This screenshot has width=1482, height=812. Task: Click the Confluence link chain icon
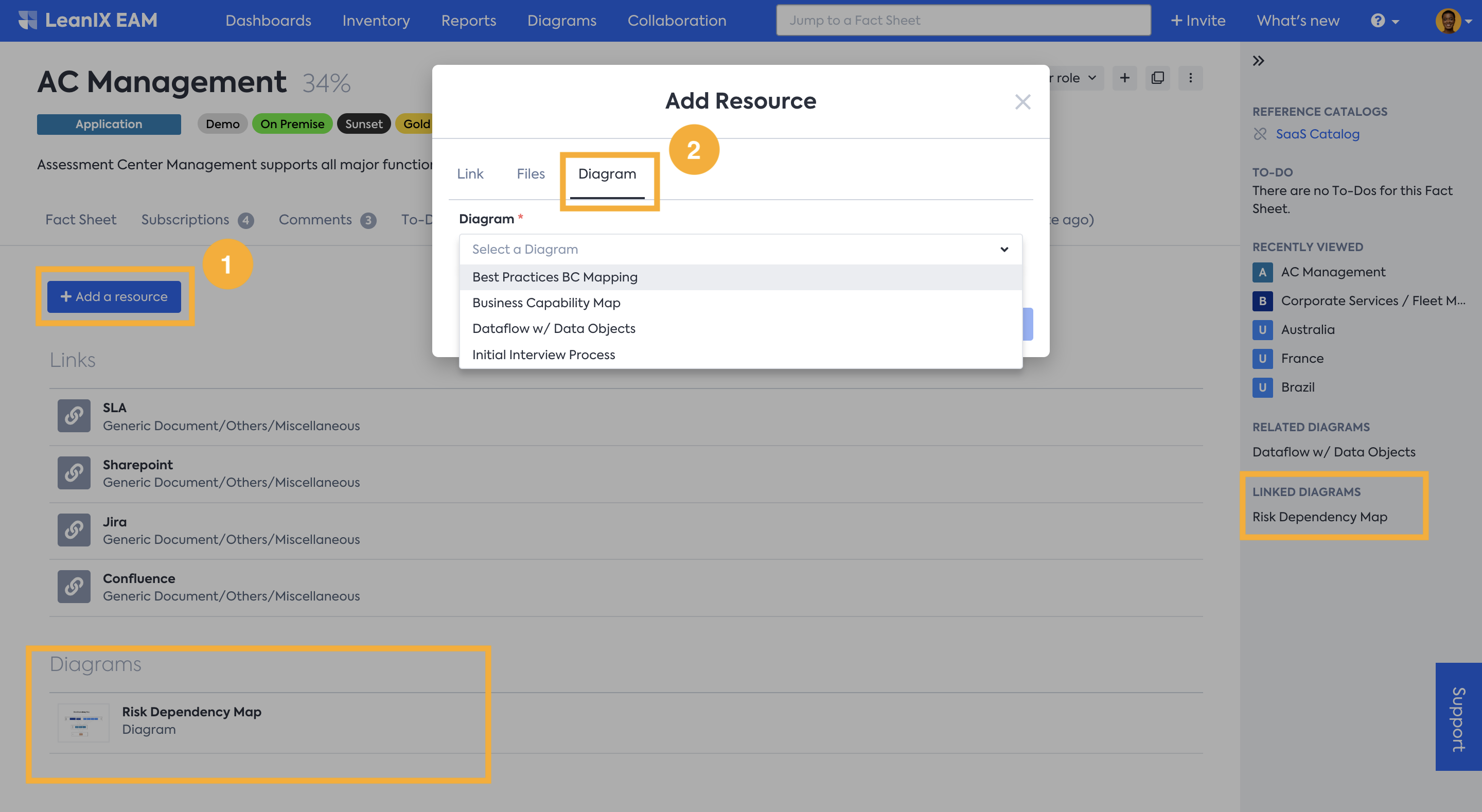[x=74, y=587]
